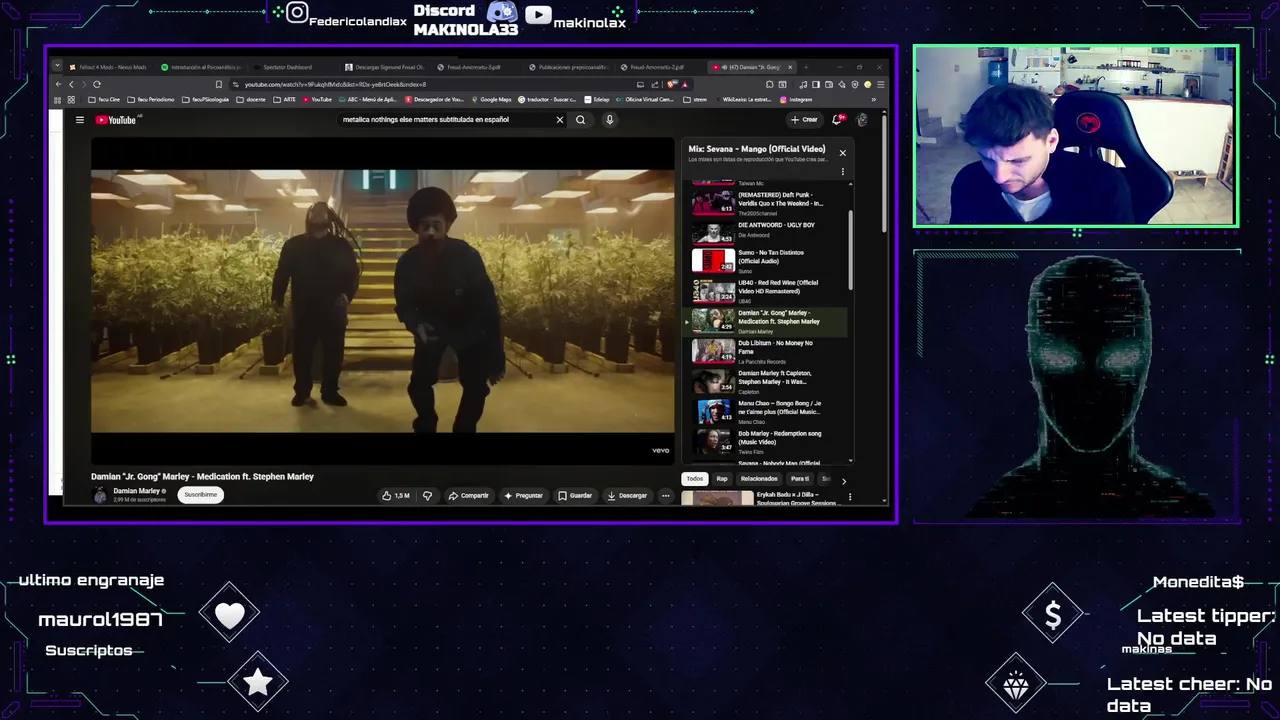
Task: Play Bob Marley - Redemption song item
Action: (767, 441)
